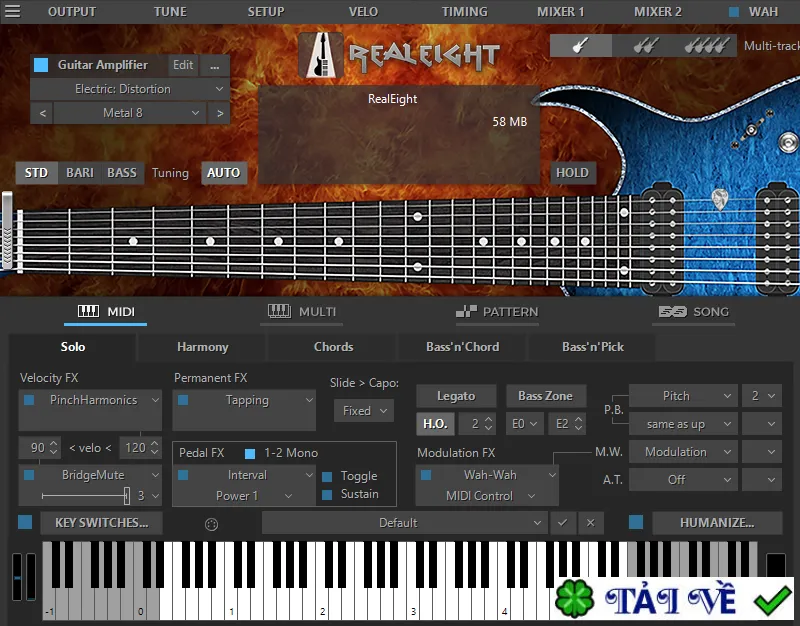Open the Slide Capo Fixed dropdown
The width and height of the screenshot is (800, 626).
pos(364,411)
